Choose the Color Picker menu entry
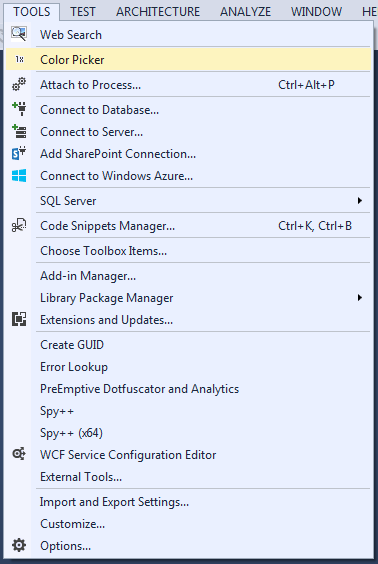This screenshot has height=564, width=378. tap(188, 59)
